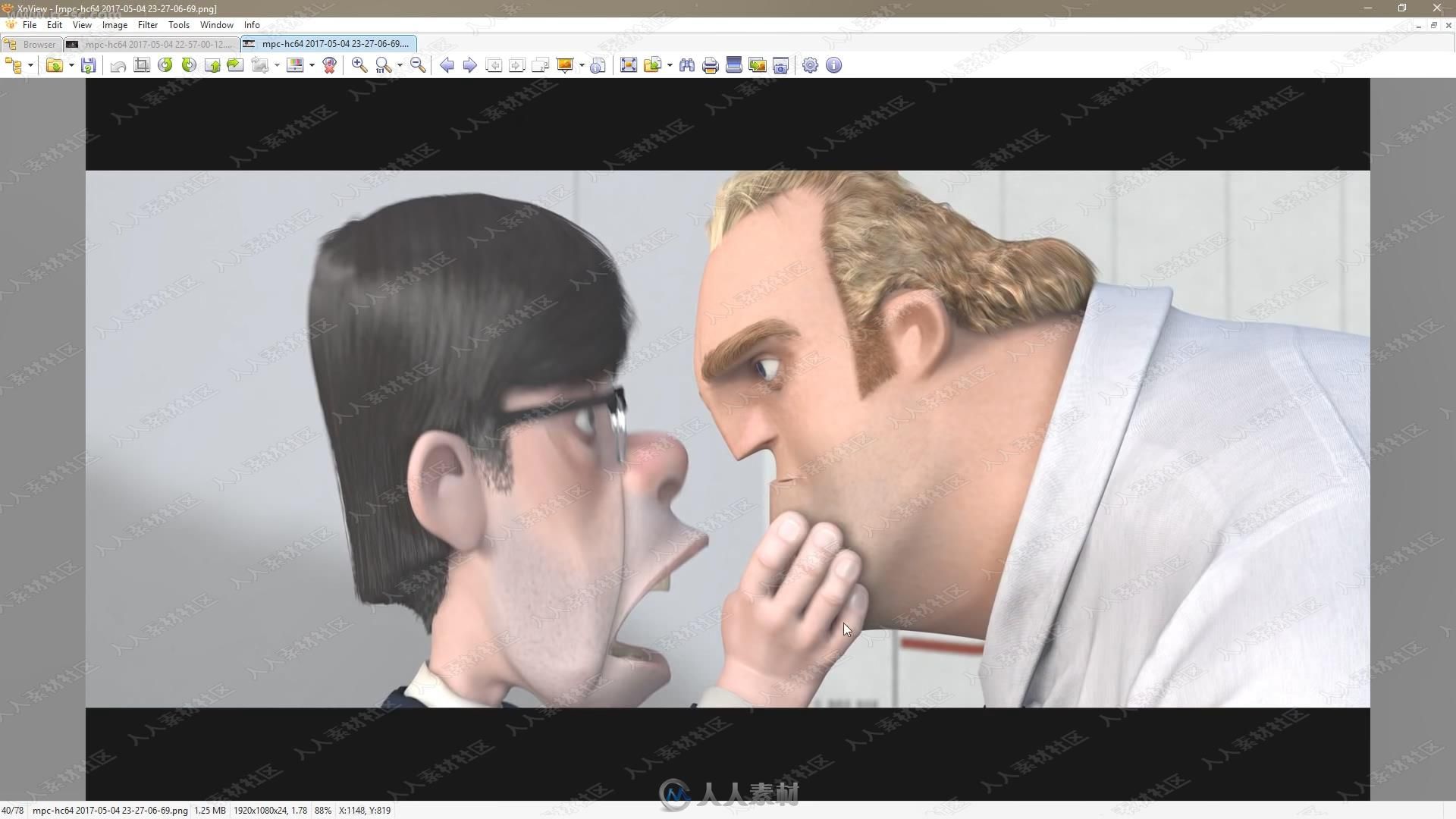This screenshot has width=1456, height=819.
Task: Click the Adjust colors icon
Action: pos(295,65)
